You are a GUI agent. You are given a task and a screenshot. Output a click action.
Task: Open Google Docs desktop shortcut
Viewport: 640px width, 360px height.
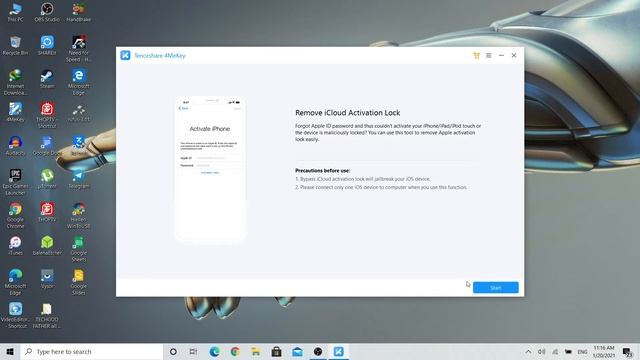[46, 146]
